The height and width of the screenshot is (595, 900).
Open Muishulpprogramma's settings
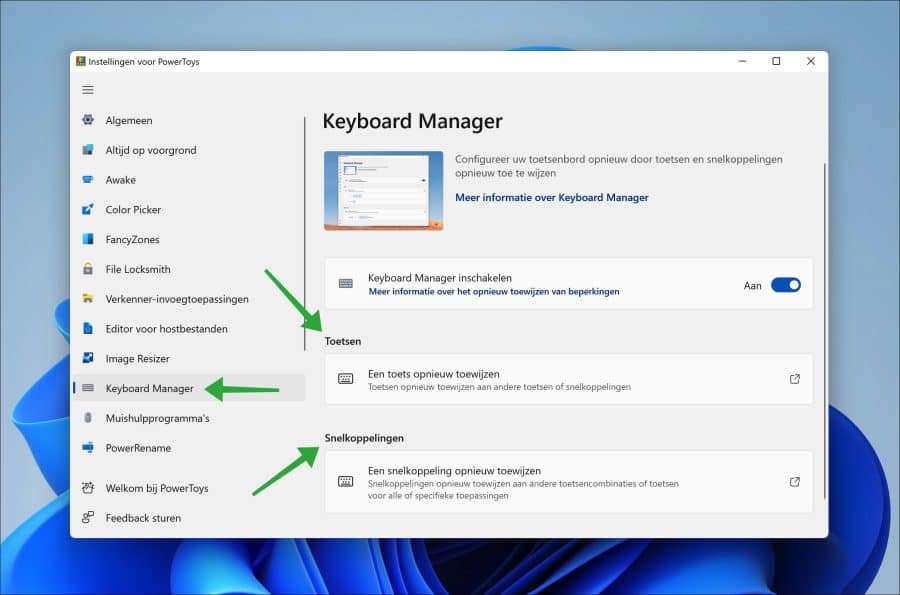point(189,418)
